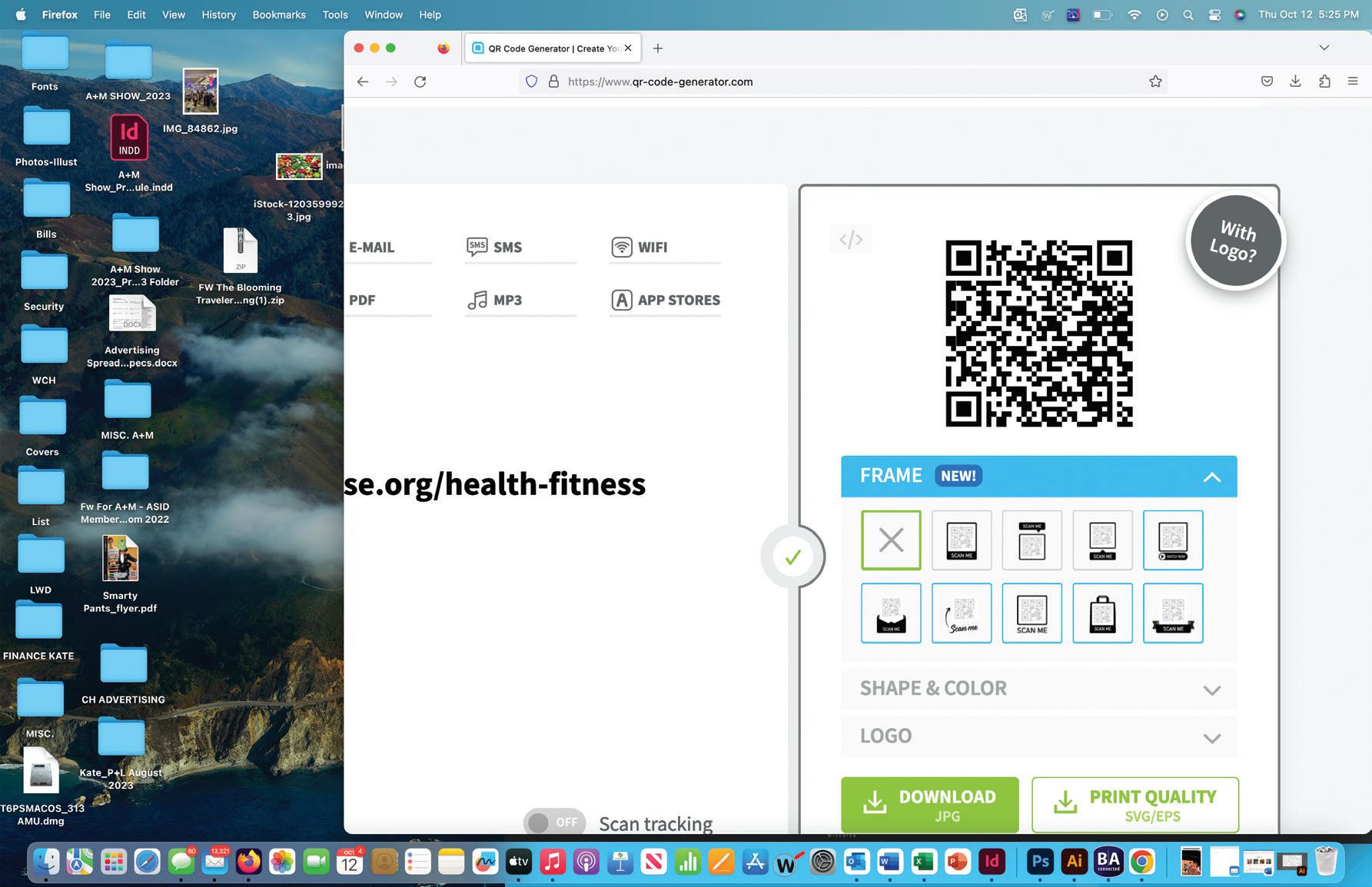Screen dimensions: 1372x887
Task: Launch InDesign from the Dock
Action: pyautogui.click(x=992, y=862)
